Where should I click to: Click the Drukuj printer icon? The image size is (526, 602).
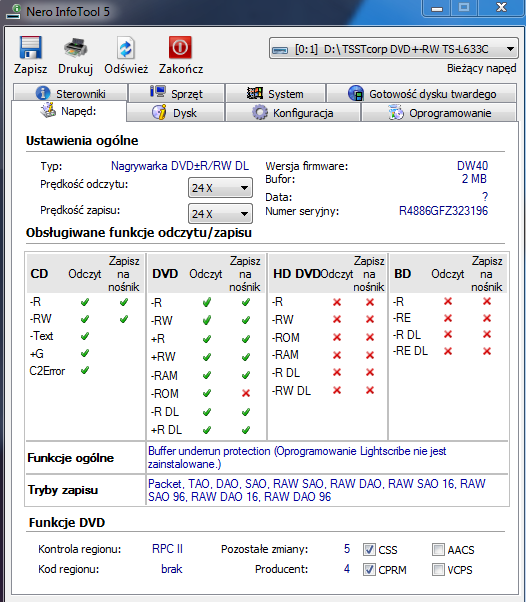(x=75, y=48)
